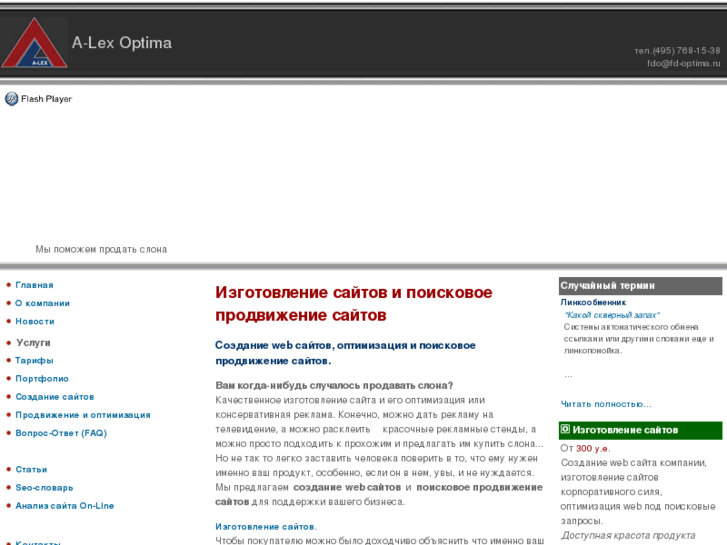The image size is (727, 545).
Task: Click the email fdo@fd-optima.ru
Action: coord(683,63)
